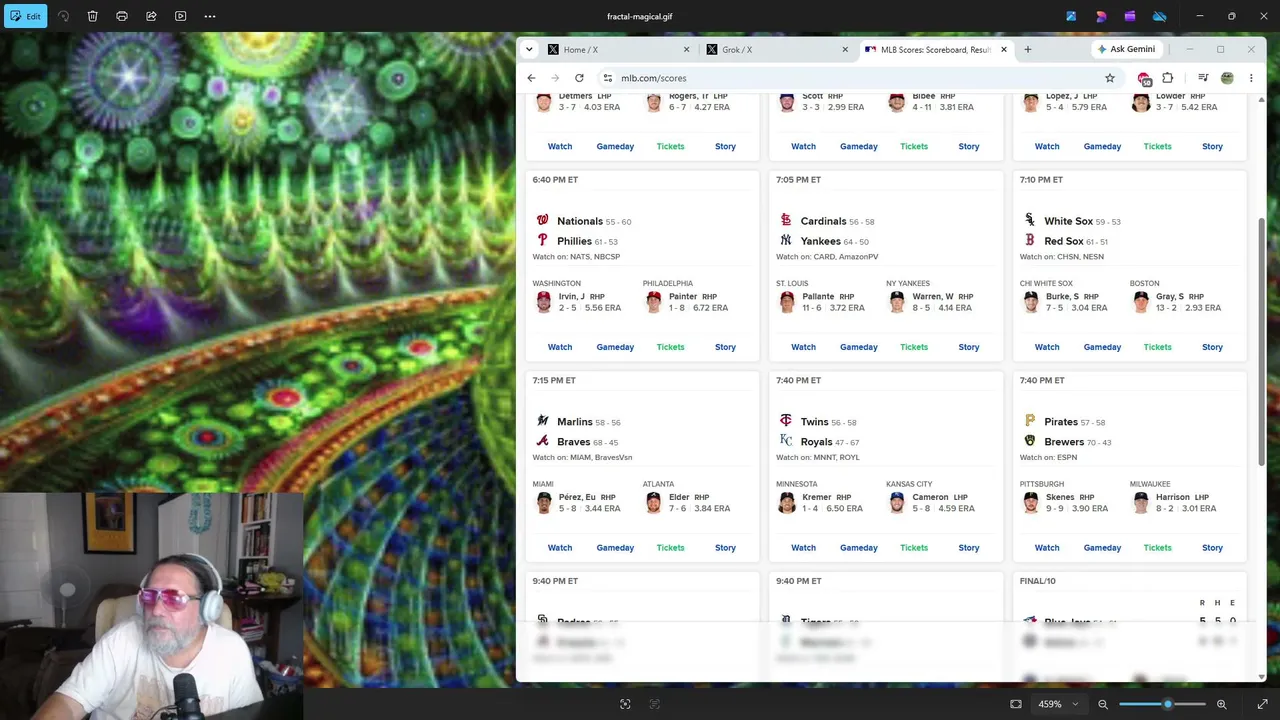Viewport: 1280px width, 720px height.
Task: Click pitcher Skenes headshot
Action: click(x=1031, y=503)
